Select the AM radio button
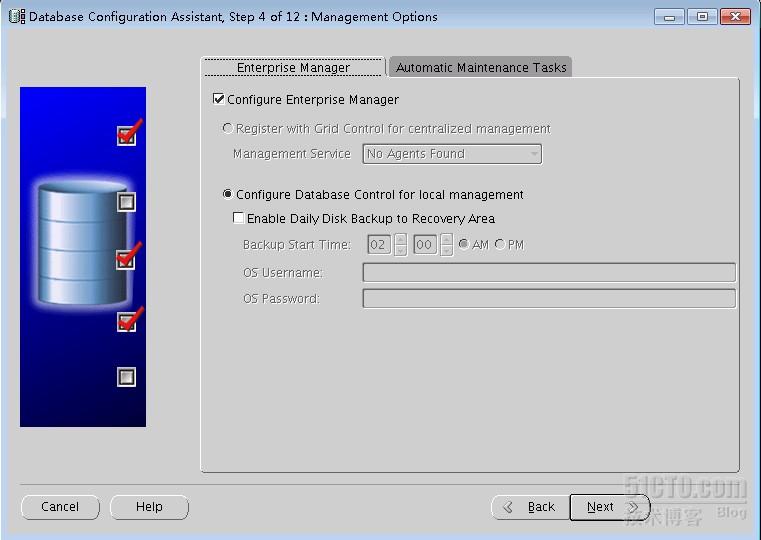The image size is (761, 540). point(464,244)
